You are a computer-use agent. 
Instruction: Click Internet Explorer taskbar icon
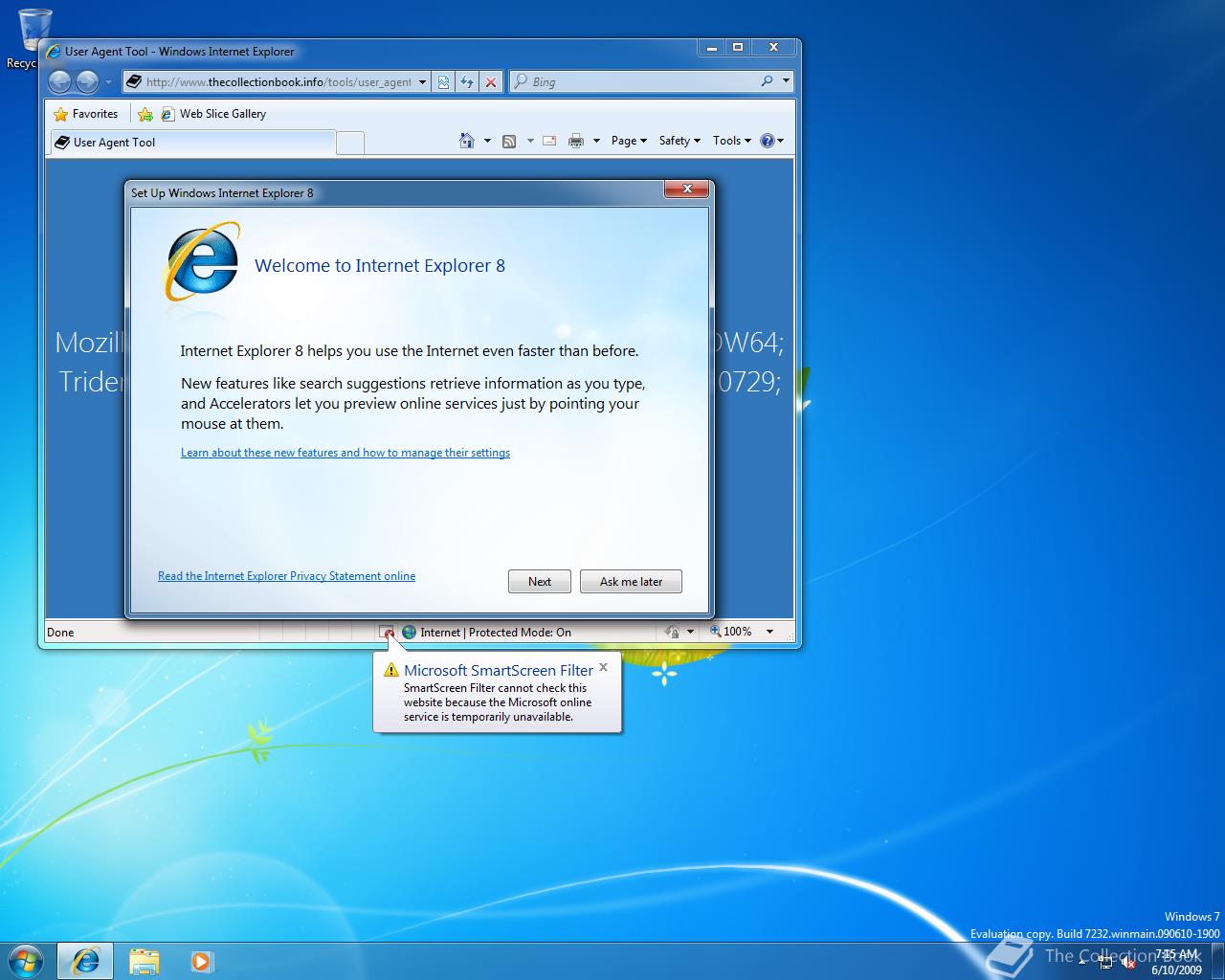(x=85, y=961)
